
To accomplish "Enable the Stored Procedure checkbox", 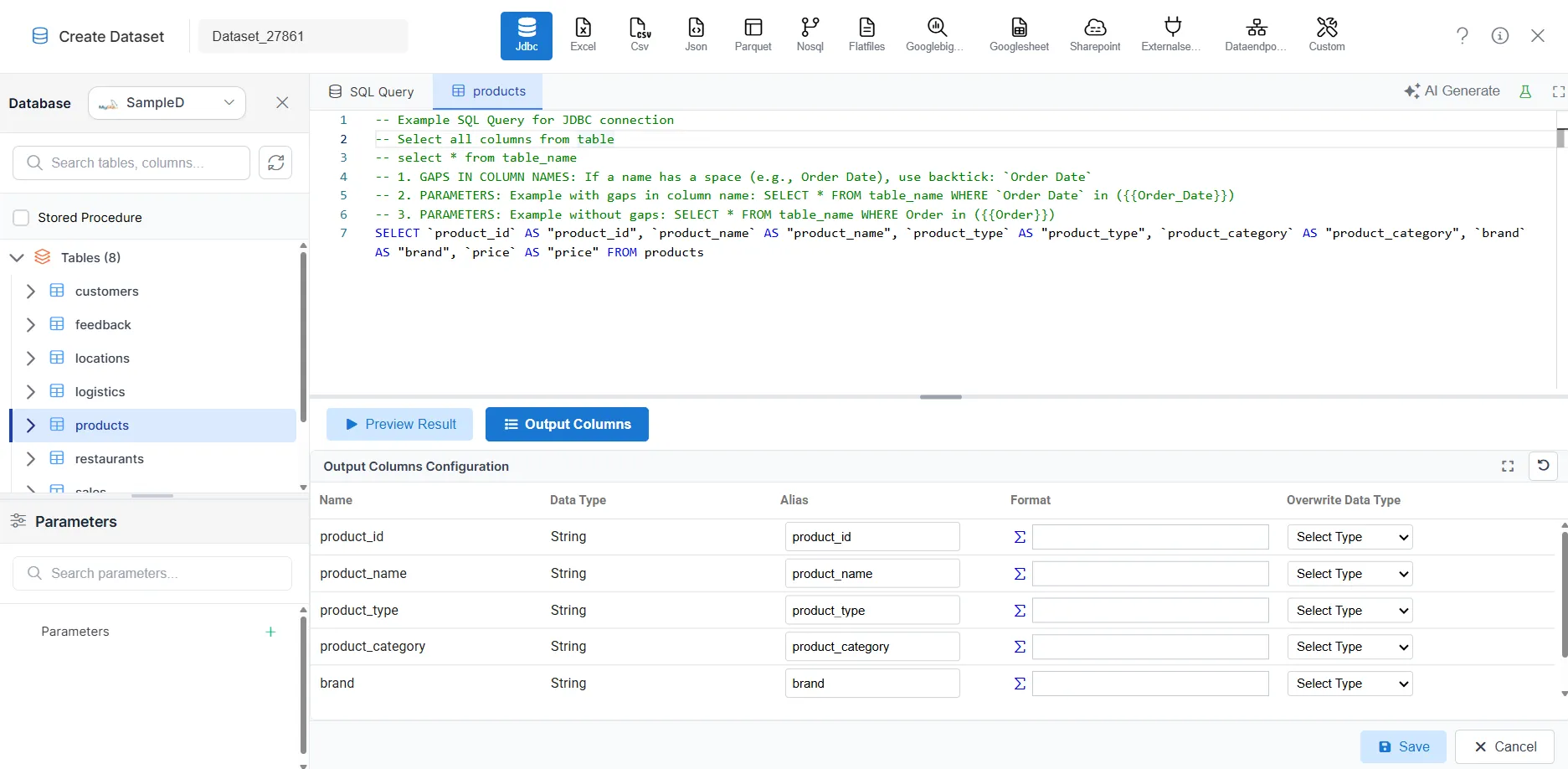I will coord(21,217).
